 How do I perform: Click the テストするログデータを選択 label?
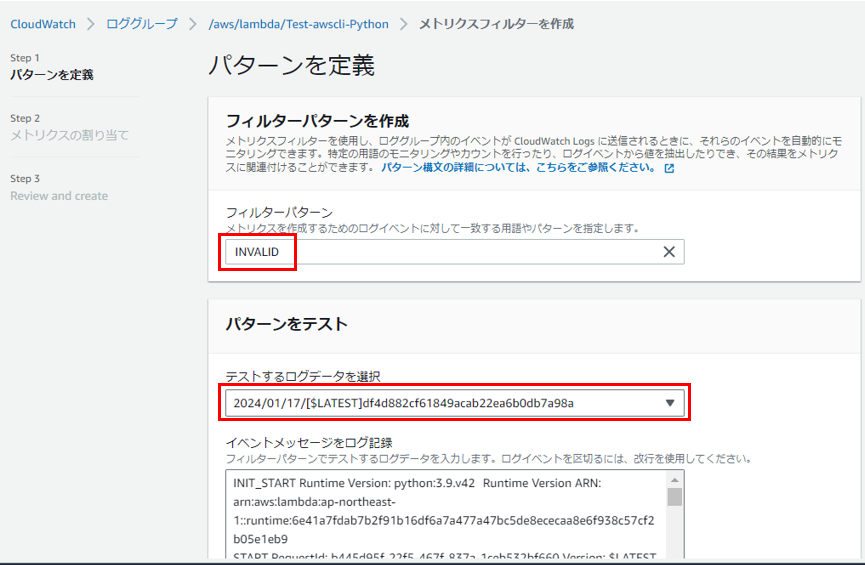[x=303, y=376]
